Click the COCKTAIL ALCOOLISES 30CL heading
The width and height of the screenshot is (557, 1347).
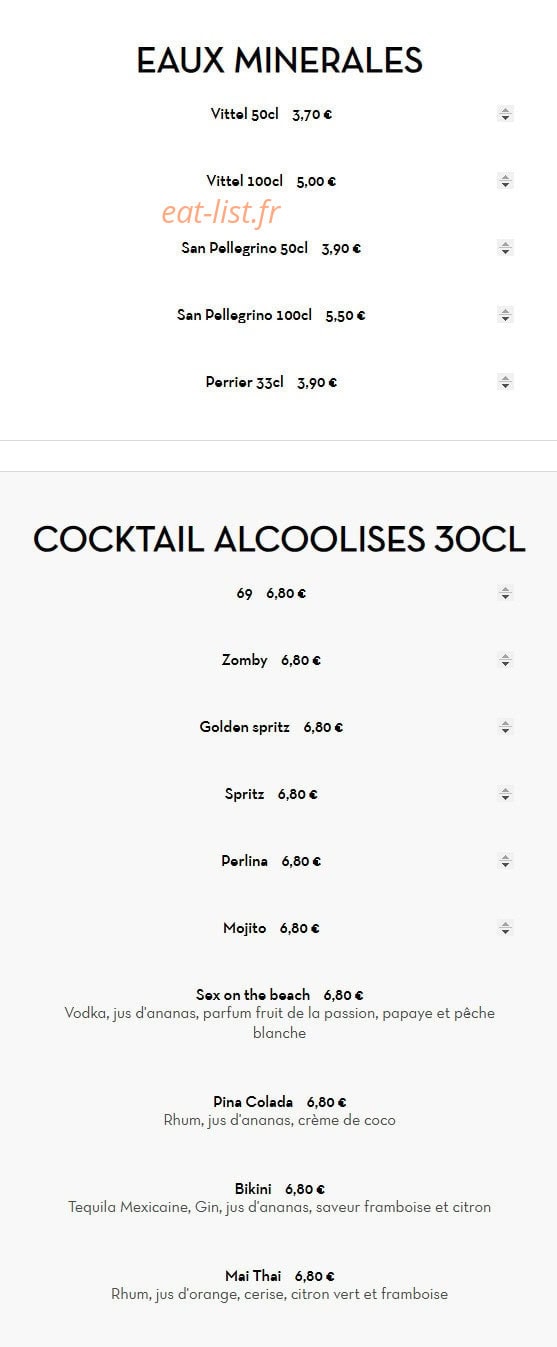(x=279, y=539)
